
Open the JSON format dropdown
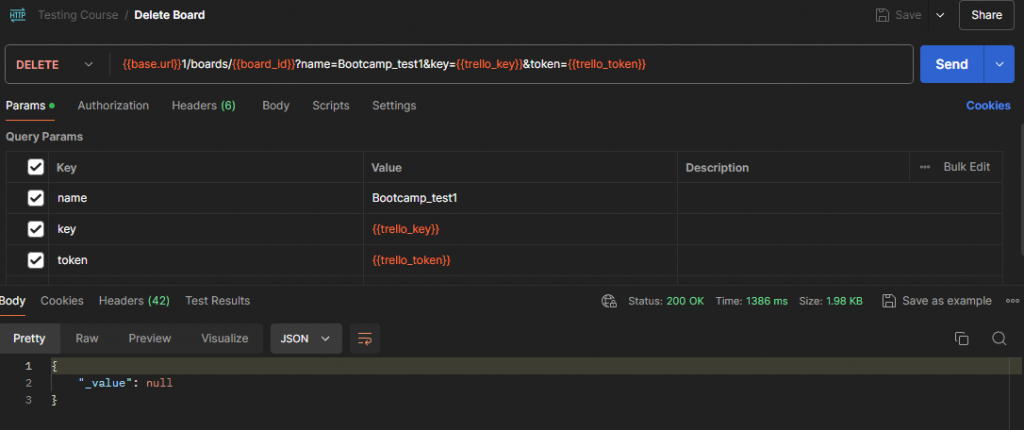pos(306,339)
